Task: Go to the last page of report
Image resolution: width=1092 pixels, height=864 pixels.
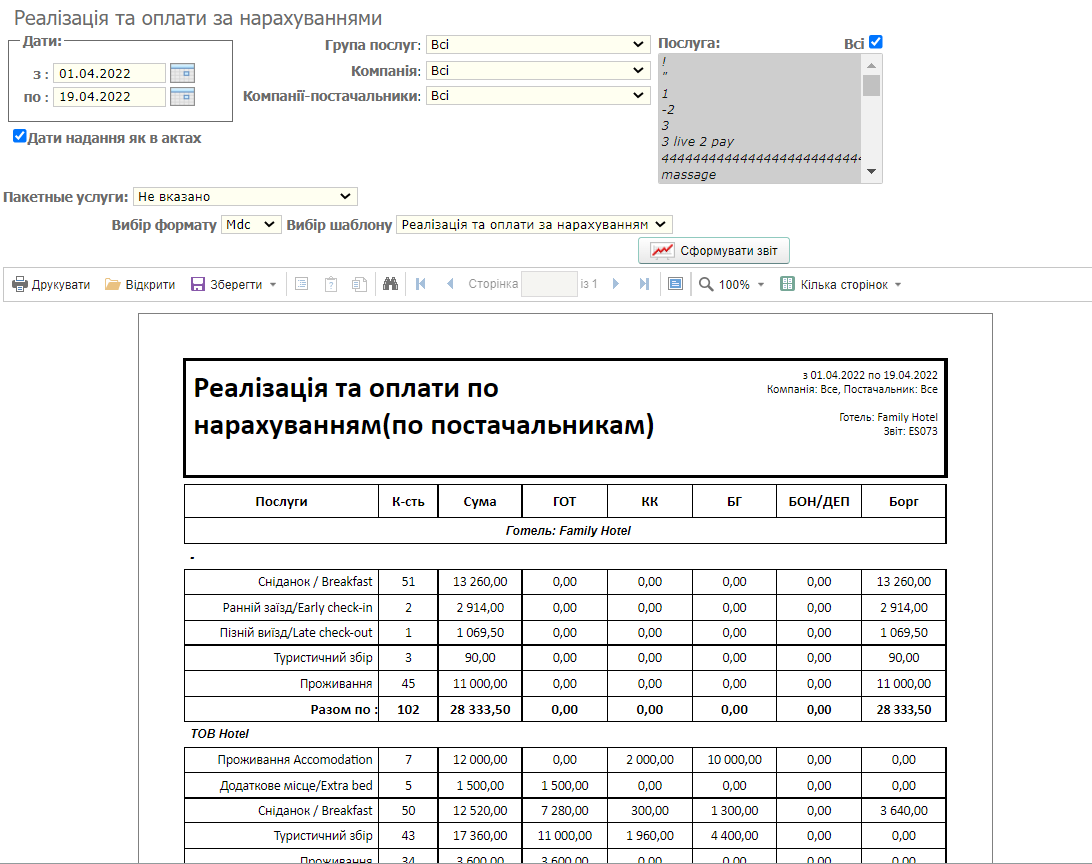Action: tap(644, 285)
